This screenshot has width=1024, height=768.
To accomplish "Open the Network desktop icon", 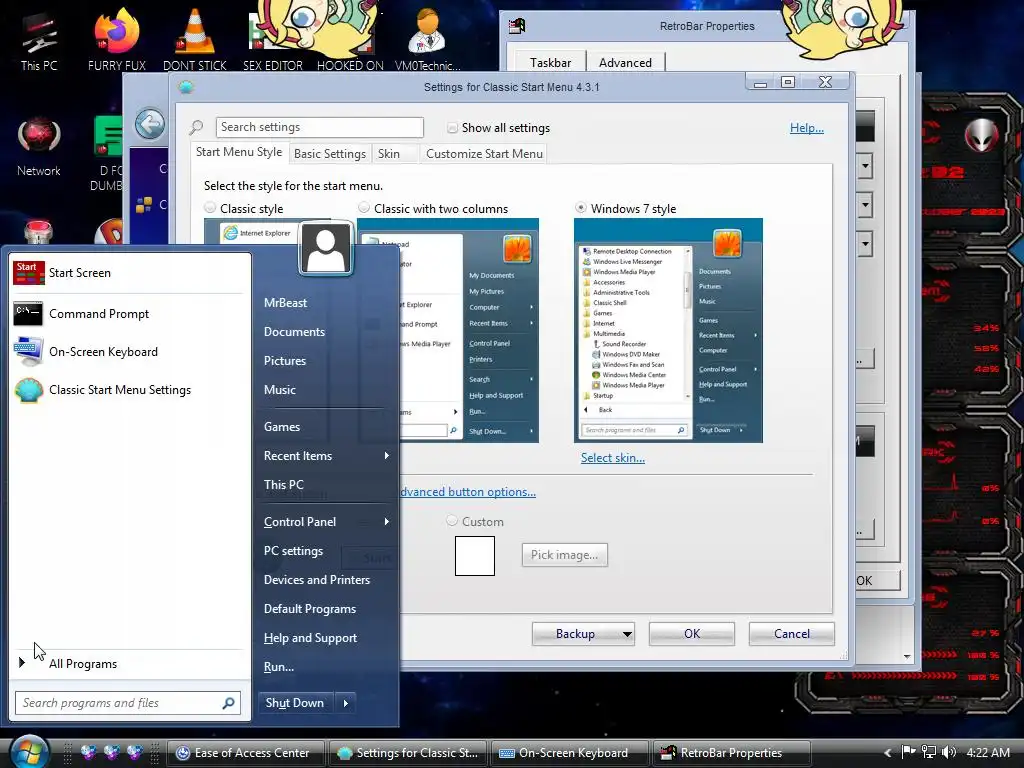I will pyautogui.click(x=39, y=146).
